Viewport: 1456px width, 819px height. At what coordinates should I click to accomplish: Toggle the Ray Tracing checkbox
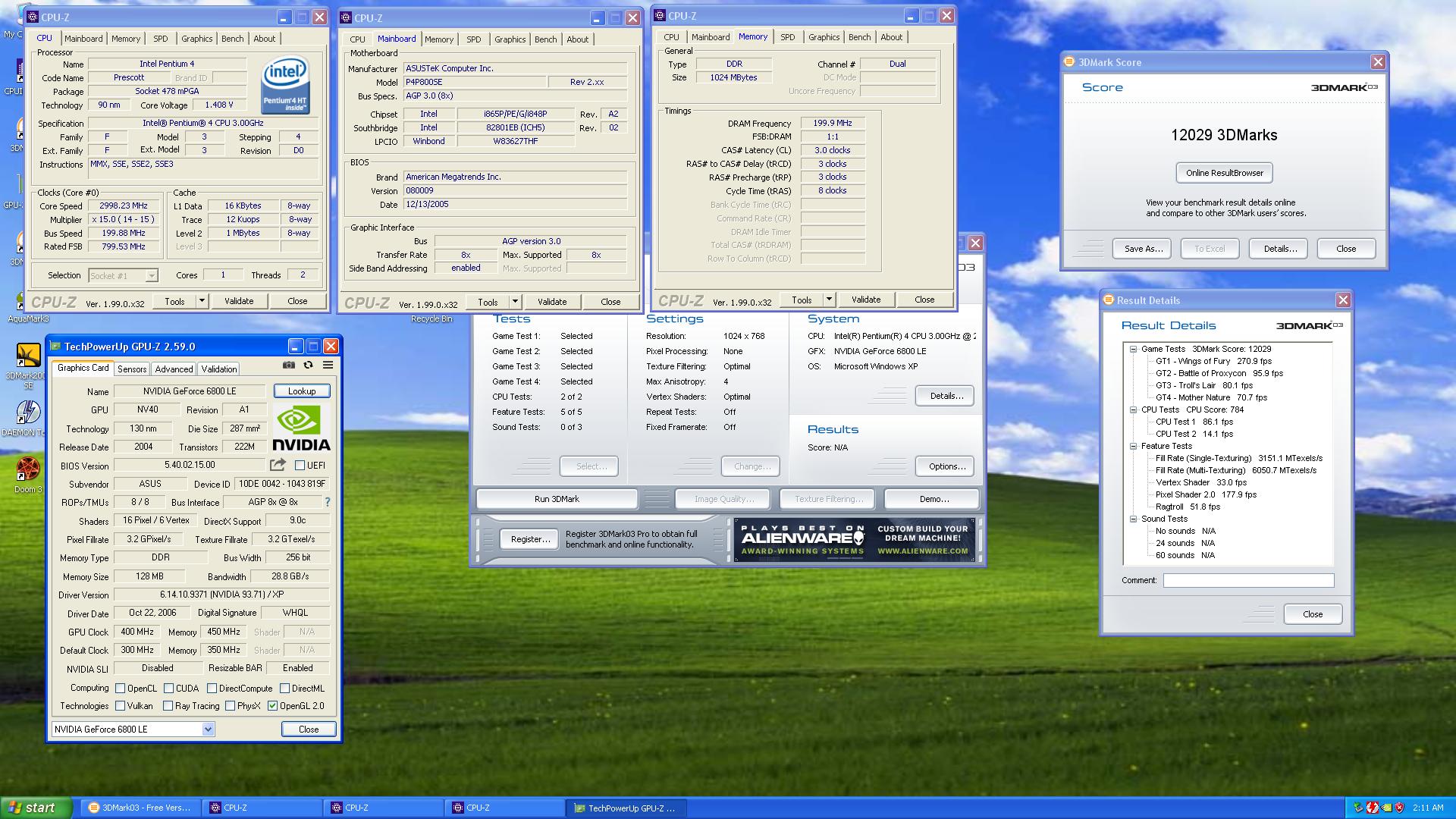pos(168,706)
